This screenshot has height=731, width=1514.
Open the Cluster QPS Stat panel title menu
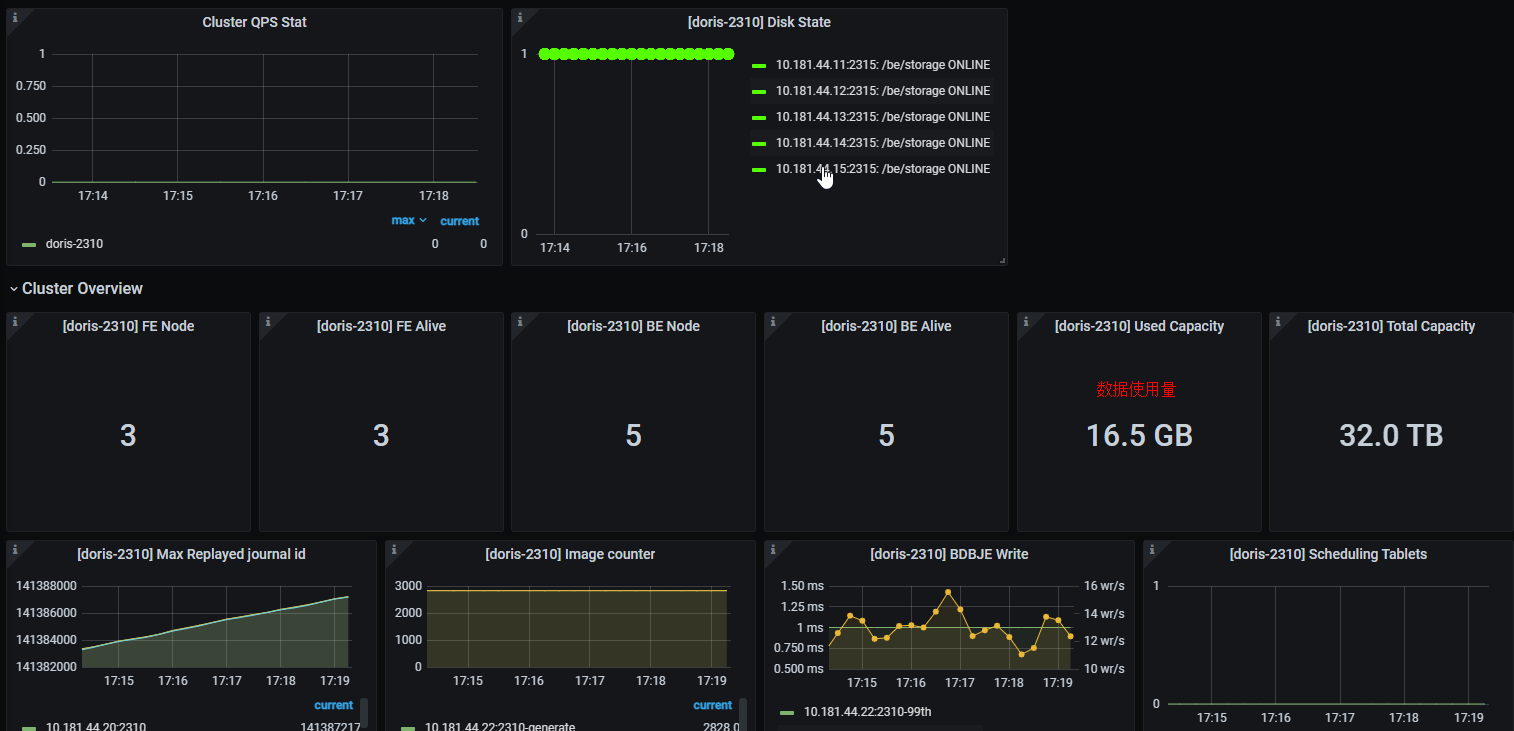[x=254, y=22]
